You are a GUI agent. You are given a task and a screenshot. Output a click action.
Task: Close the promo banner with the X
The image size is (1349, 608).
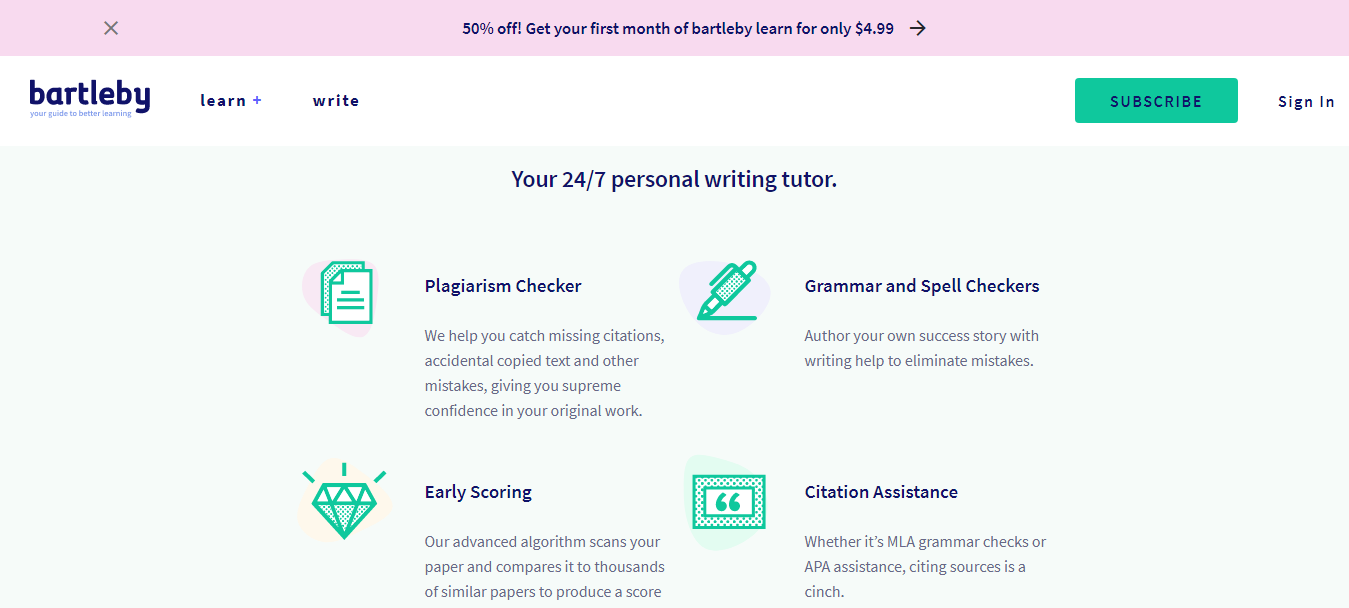[x=111, y=28]
